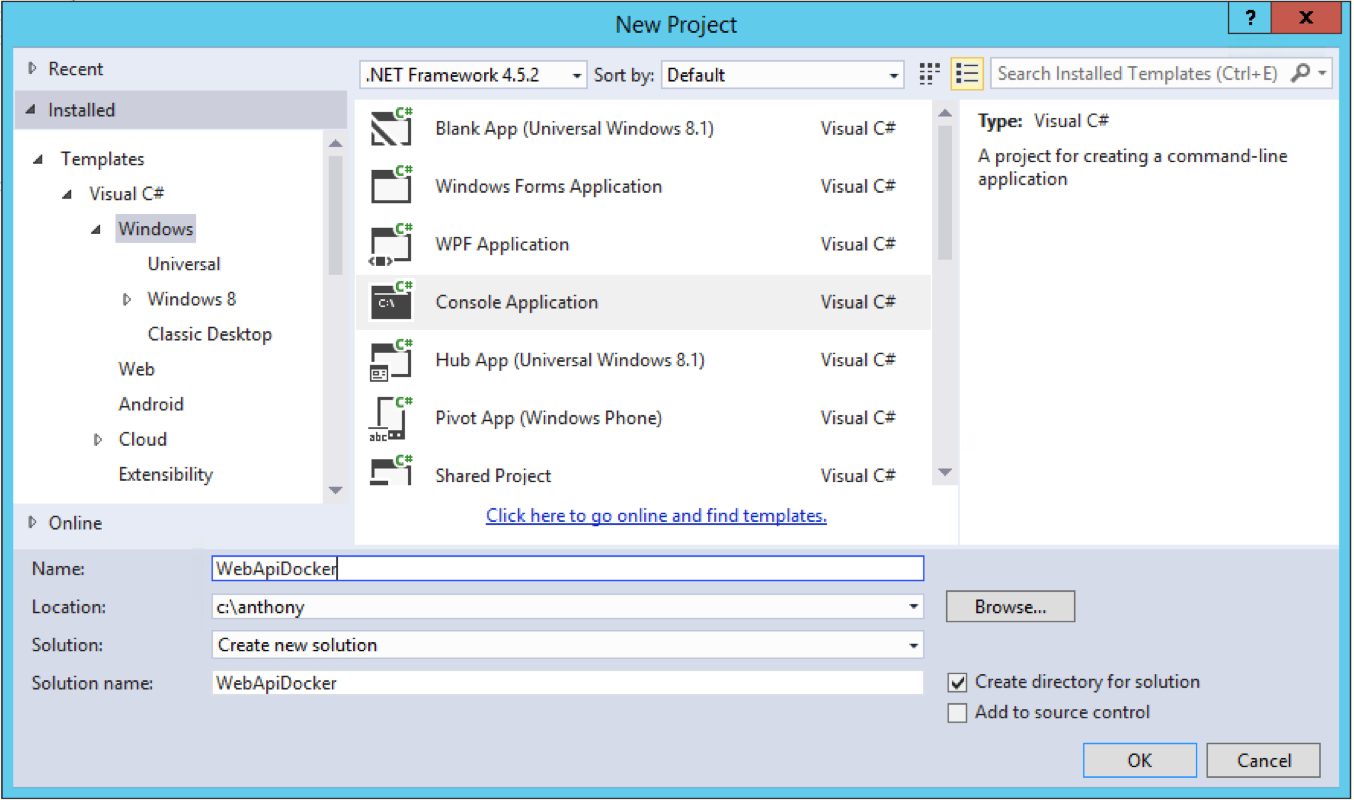Select Hub App (Universal Windows 8.1) text
The image size is (1354, 800).
[x=570, y=360]
